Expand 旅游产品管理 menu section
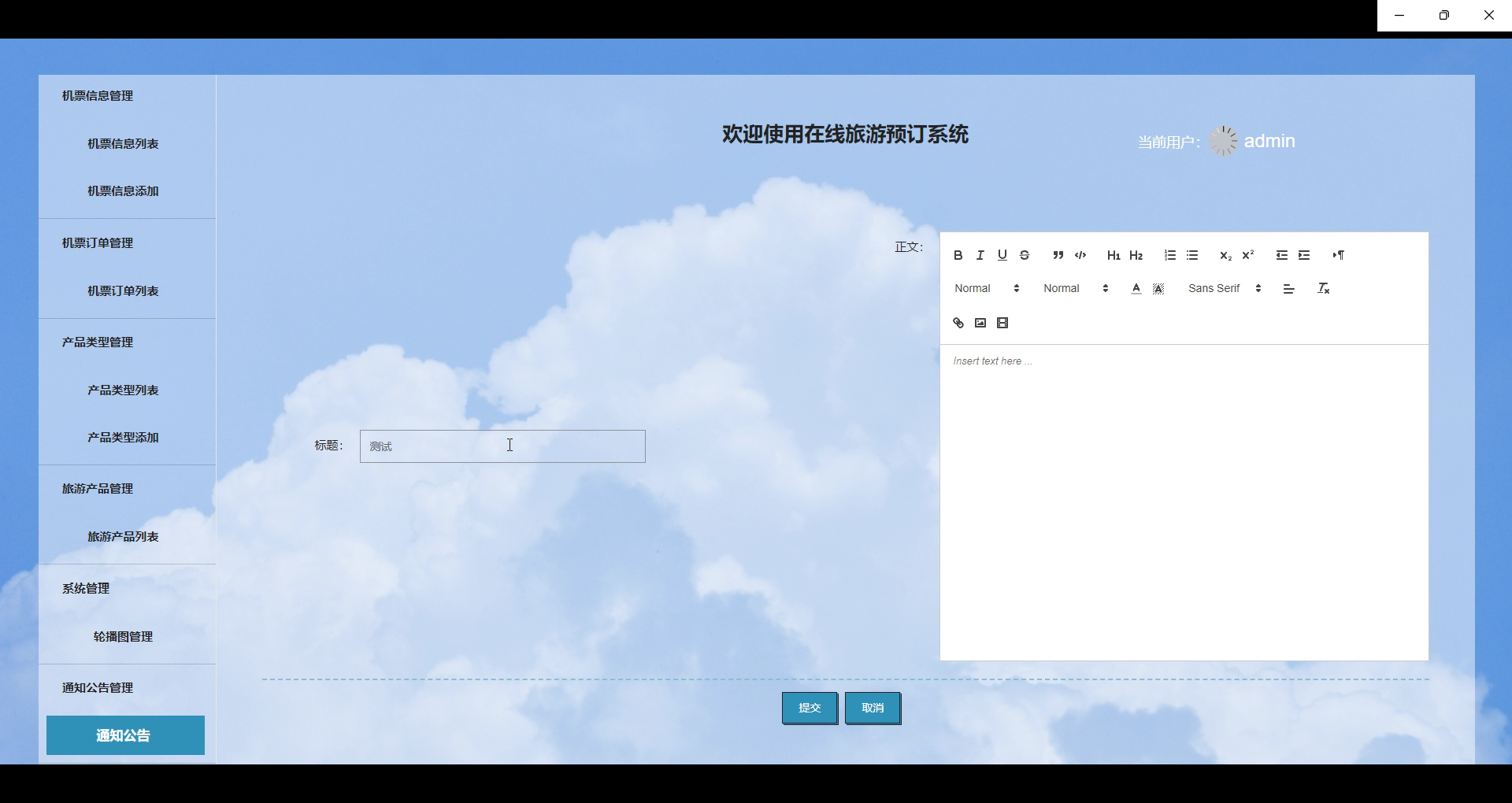Image resolution: width=1512 pixels, height=803 pixels. point(98,489)
